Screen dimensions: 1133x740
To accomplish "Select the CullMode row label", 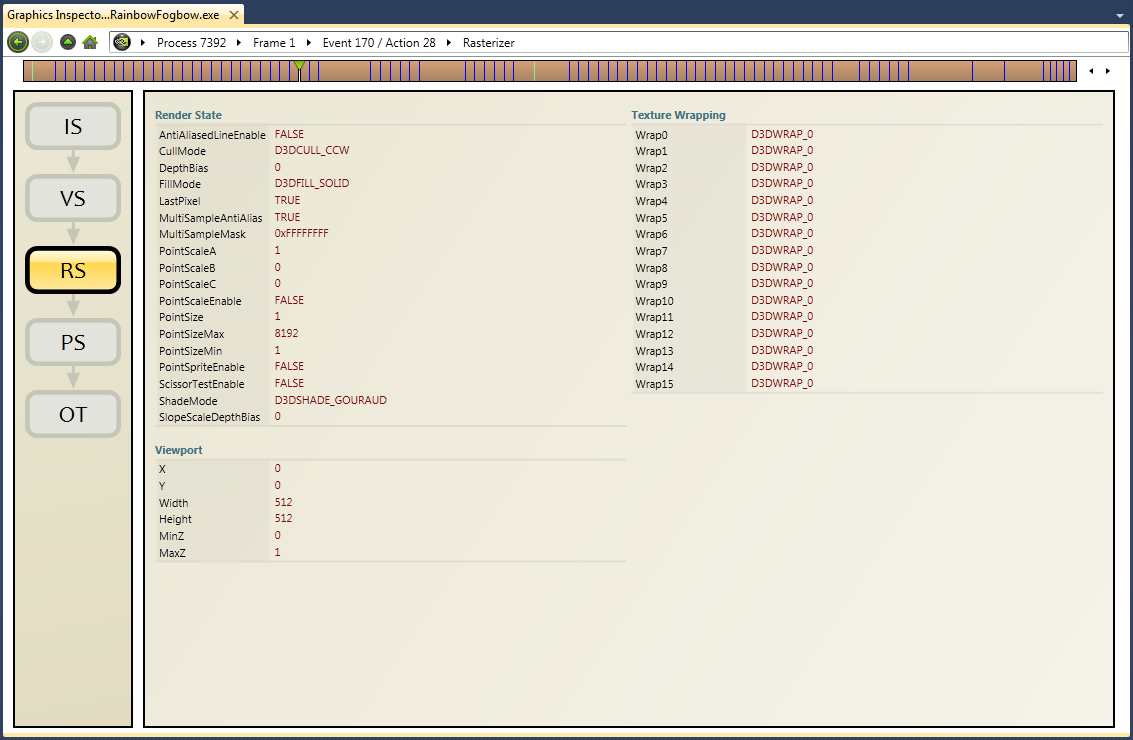I will click(x=182, y=151).
